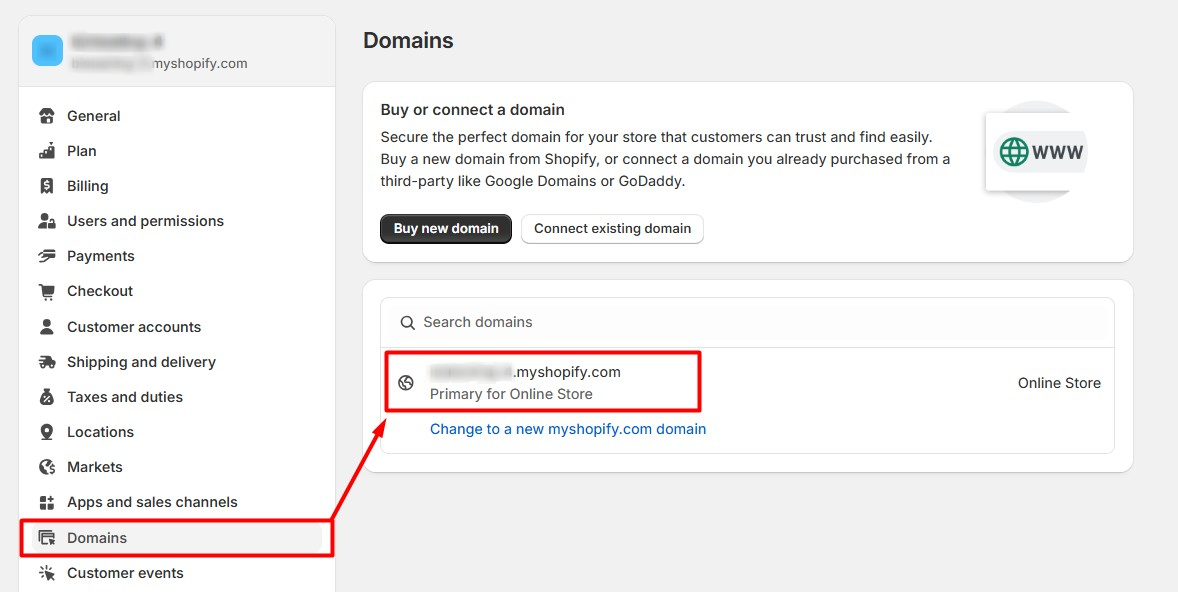Click the Users and permissions icon
This screenshot has height=592, width=1178.
(47, 221)
